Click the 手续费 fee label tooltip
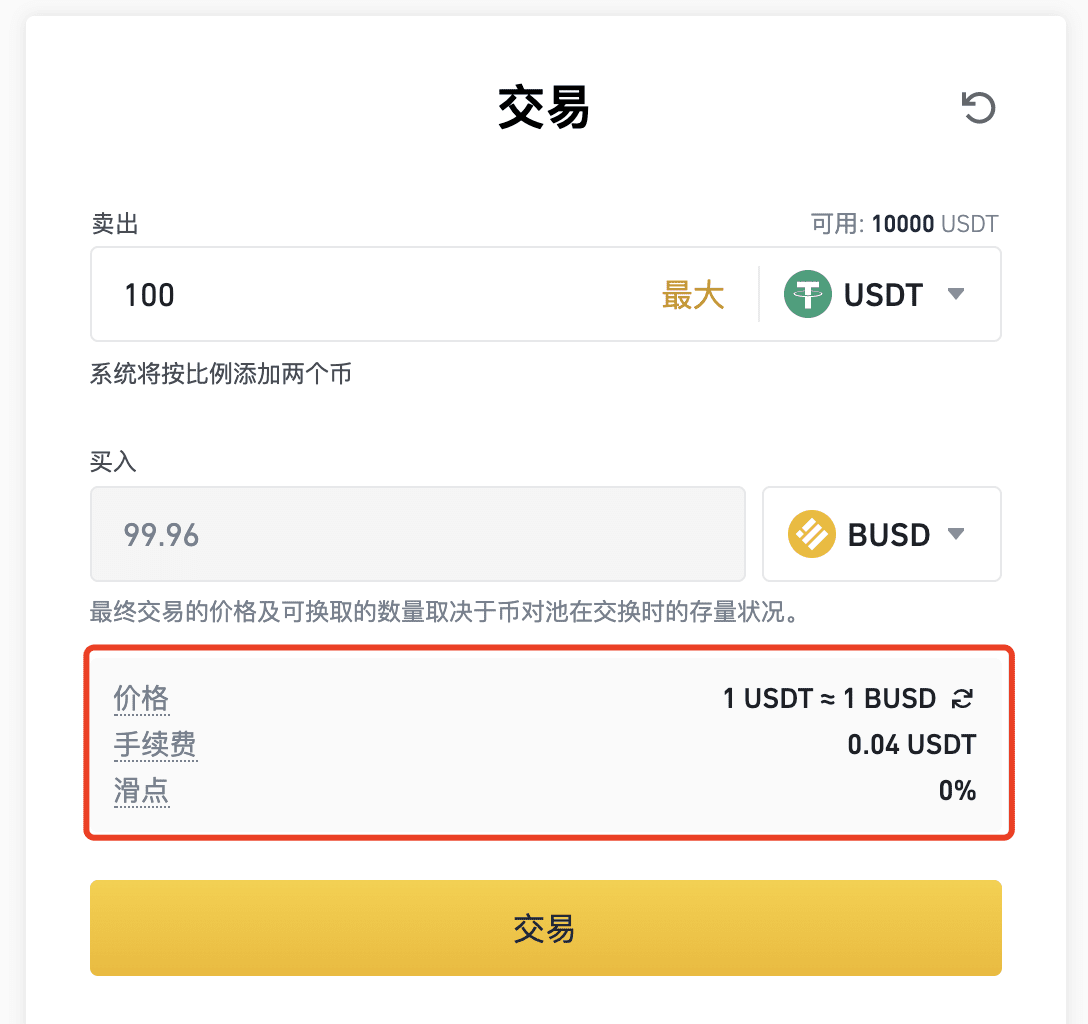The image size is (1088, 1024). (x=155, y=744)
